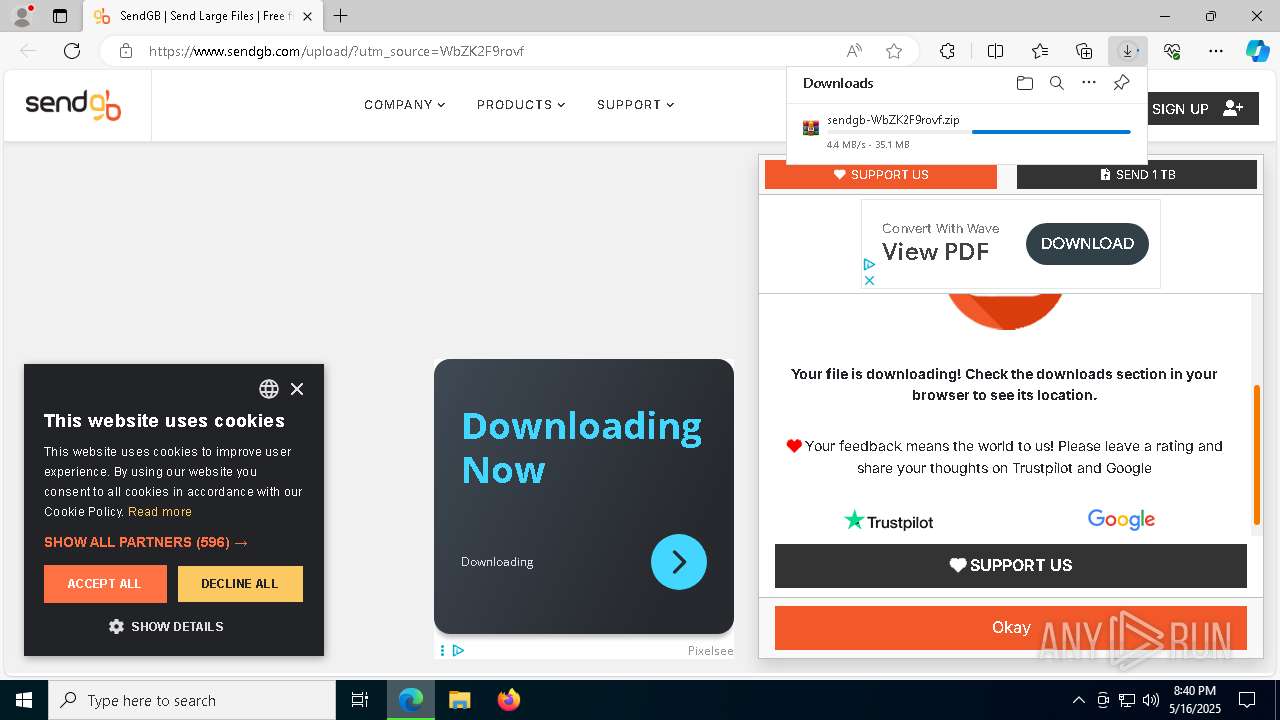
Task: Open Browser essentials icon
Action: (1172, 51)
